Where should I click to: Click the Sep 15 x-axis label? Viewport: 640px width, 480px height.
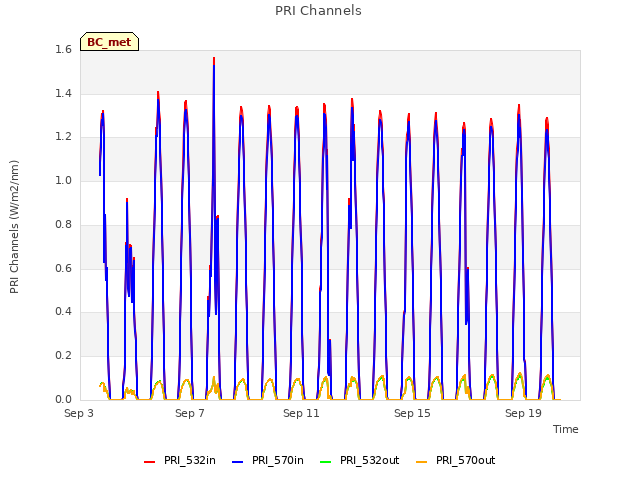412,413
